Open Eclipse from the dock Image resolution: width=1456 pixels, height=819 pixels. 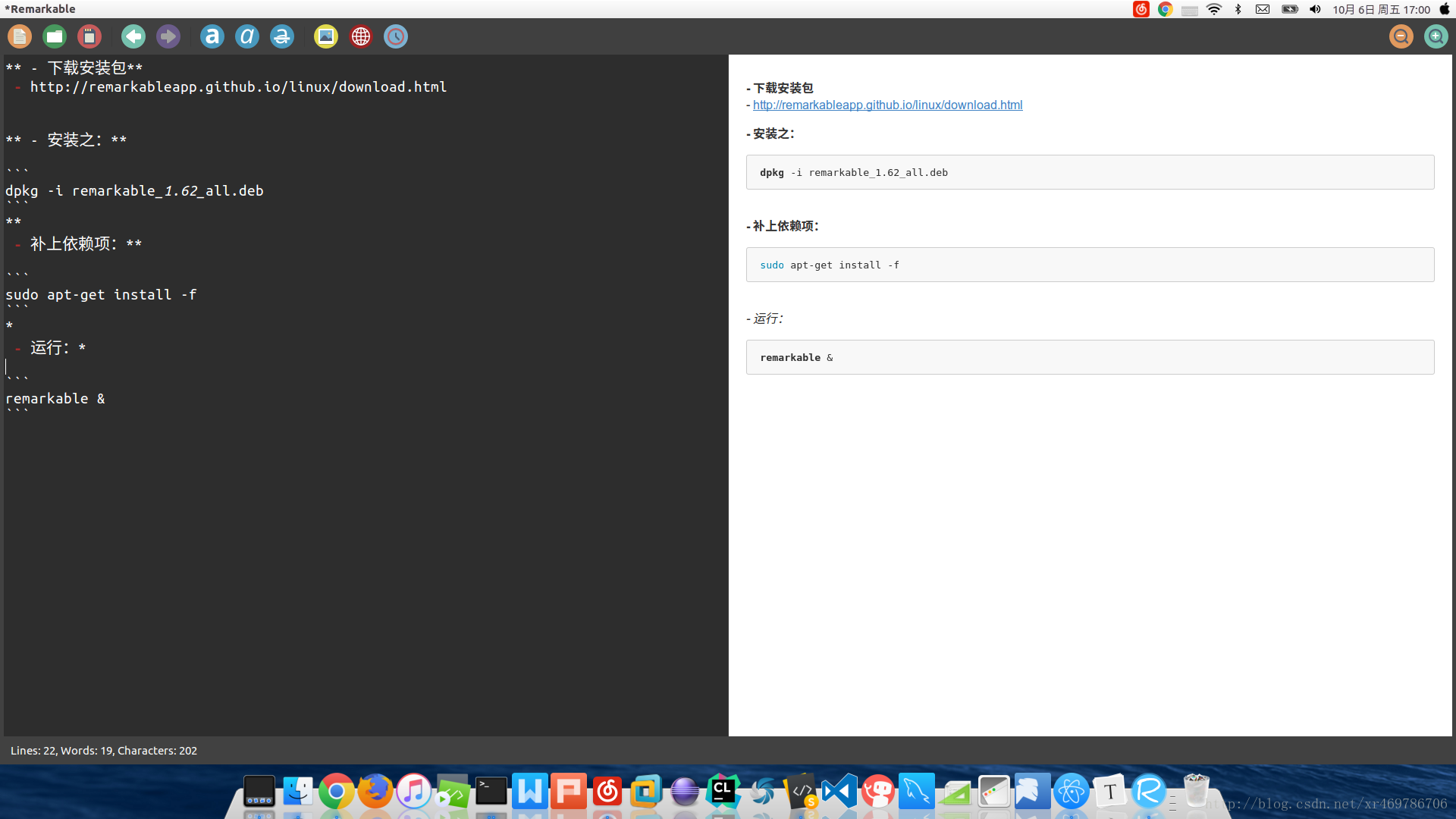pyautogui.click(x=685, y=792)
